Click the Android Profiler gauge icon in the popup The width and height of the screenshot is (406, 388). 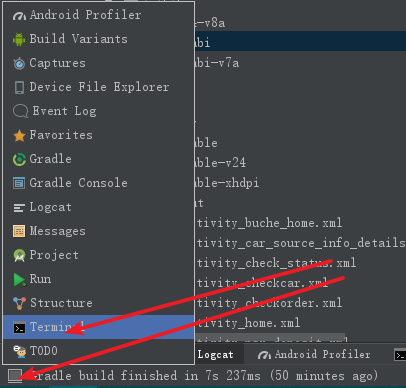[x=19, y=15]
